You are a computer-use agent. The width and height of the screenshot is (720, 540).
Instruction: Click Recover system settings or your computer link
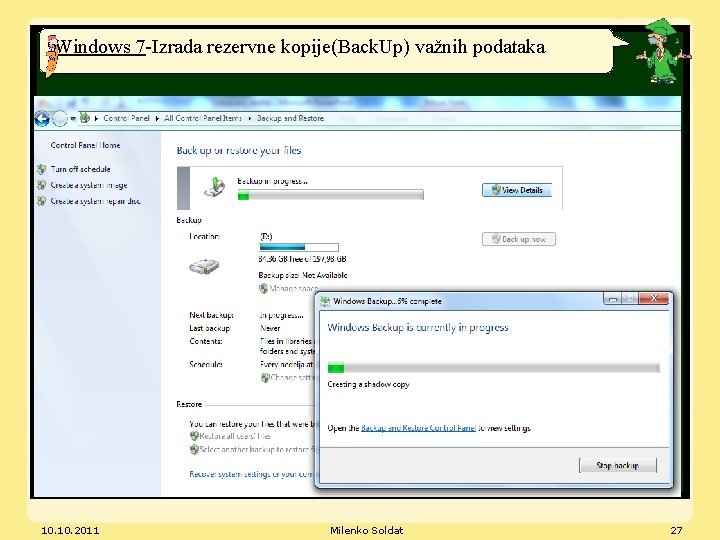coord(252,474)
